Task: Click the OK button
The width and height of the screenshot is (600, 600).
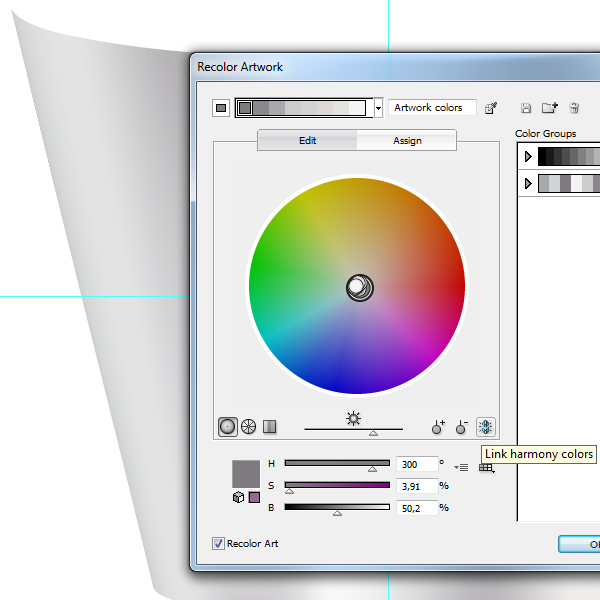Action: 579,544
